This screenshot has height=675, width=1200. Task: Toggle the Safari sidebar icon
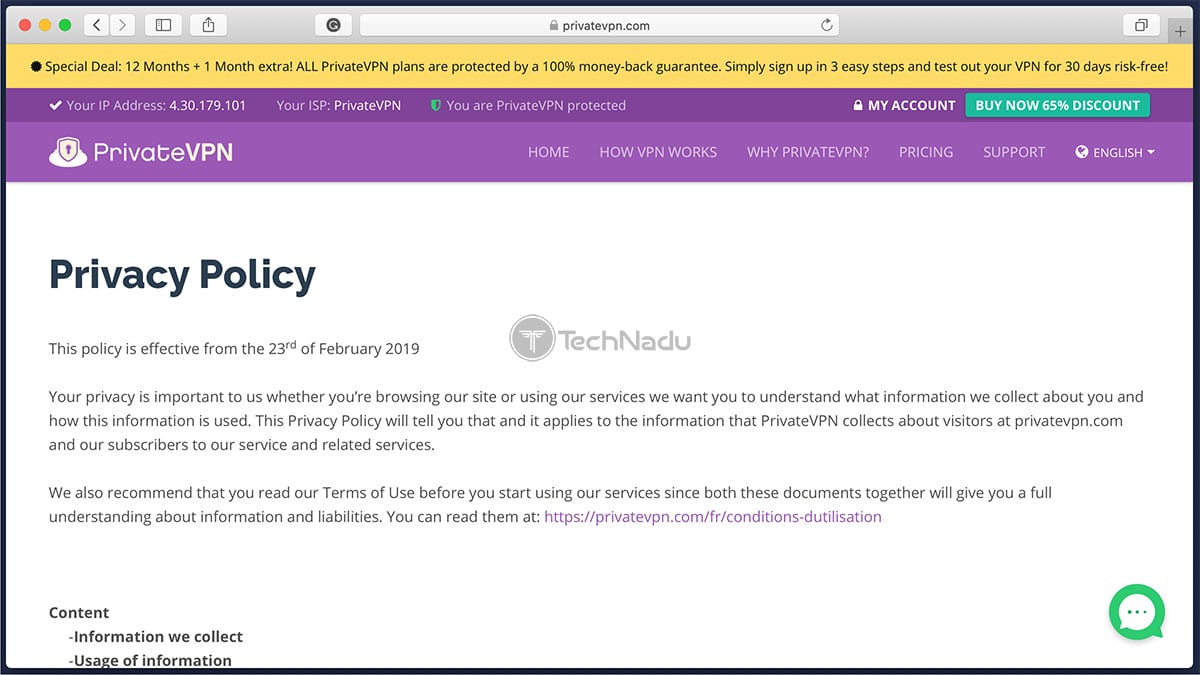coord(163,25)
